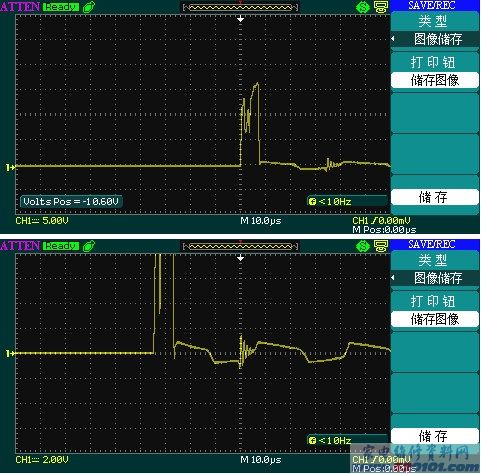Toggle the 储存图像 print key option in top menu
481x474 pixels.
[x=435, y=80]
